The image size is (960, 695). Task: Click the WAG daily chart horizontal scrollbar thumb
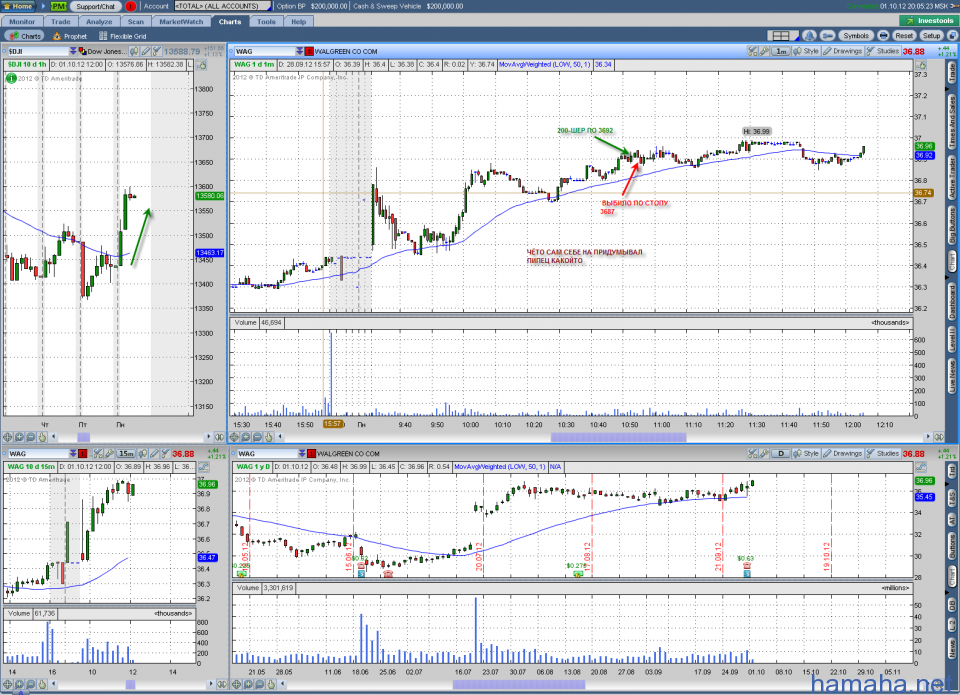[x=519, y=685]
